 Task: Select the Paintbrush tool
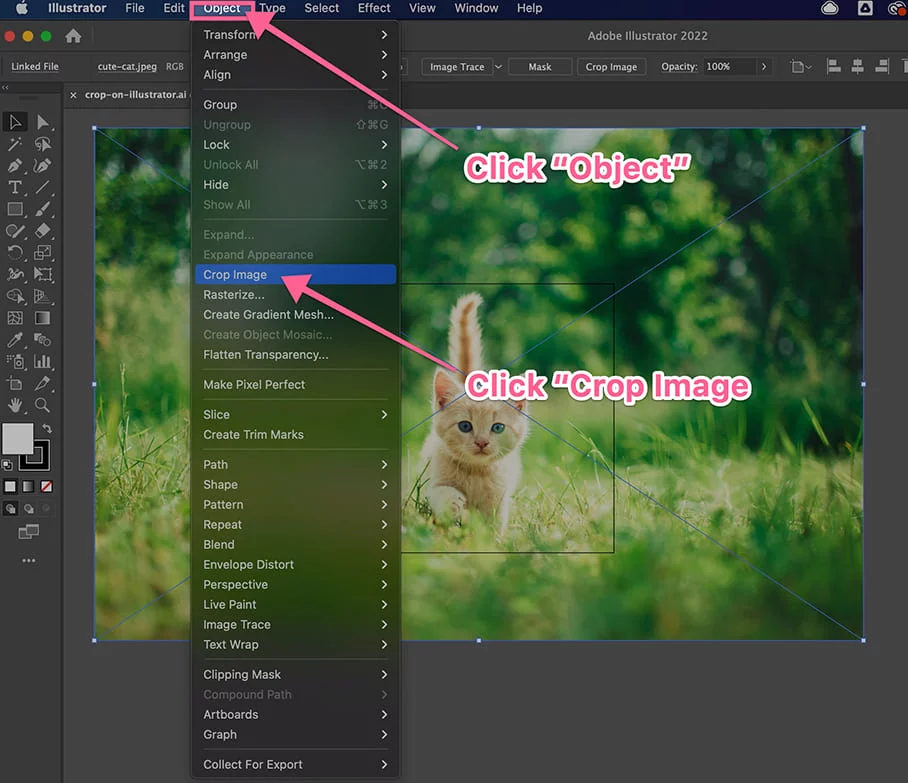(42, 209)
